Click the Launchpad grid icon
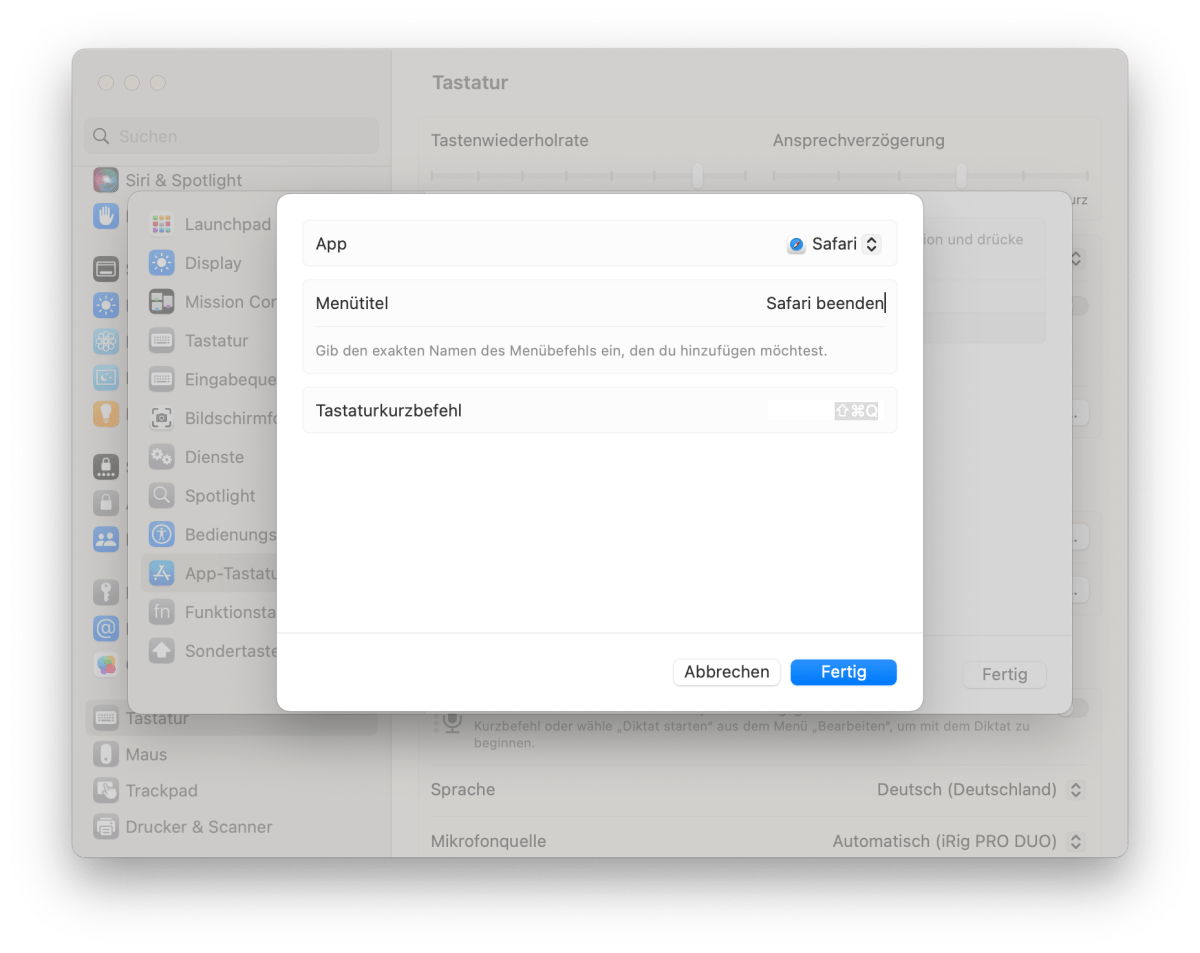 (161, 224)
